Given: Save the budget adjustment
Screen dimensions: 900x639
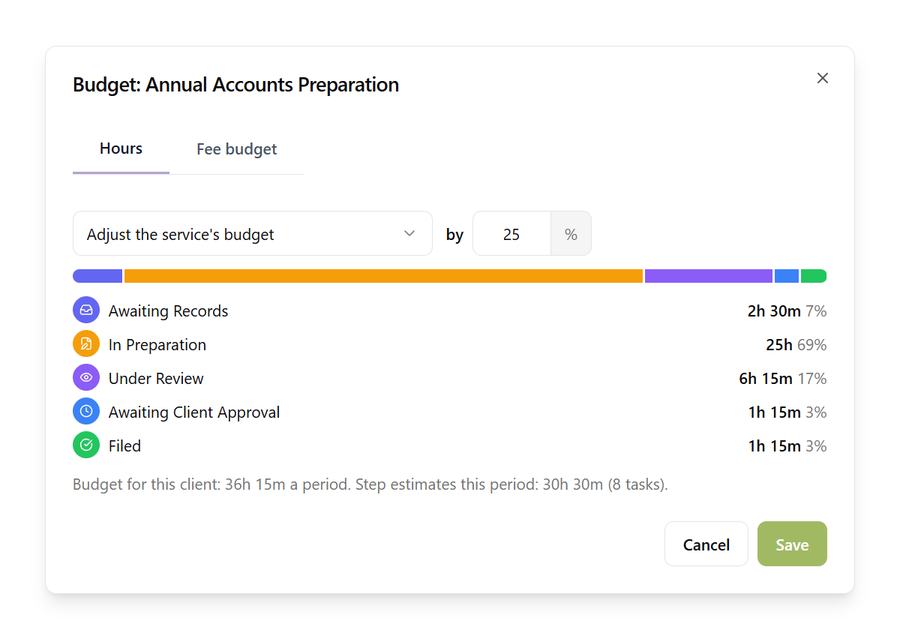Looking at the screenshot, I should pyautogui.click(x=792, y=544).
